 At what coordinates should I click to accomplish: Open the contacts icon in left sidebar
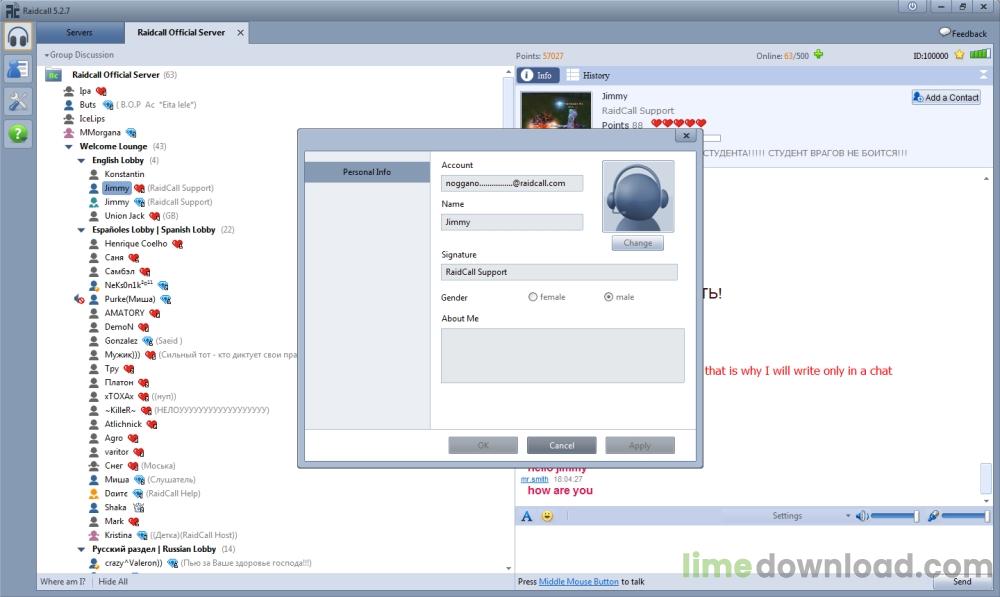click(x=18, y=69)
